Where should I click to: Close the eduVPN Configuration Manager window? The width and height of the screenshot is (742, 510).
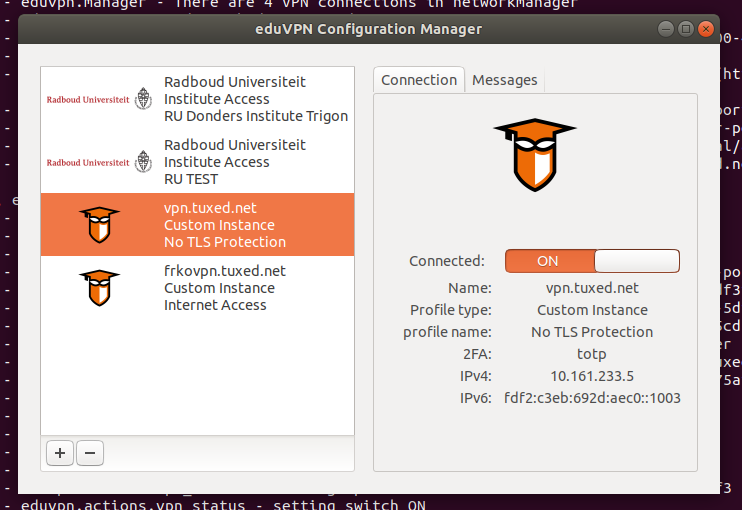[x=706, y=29]
